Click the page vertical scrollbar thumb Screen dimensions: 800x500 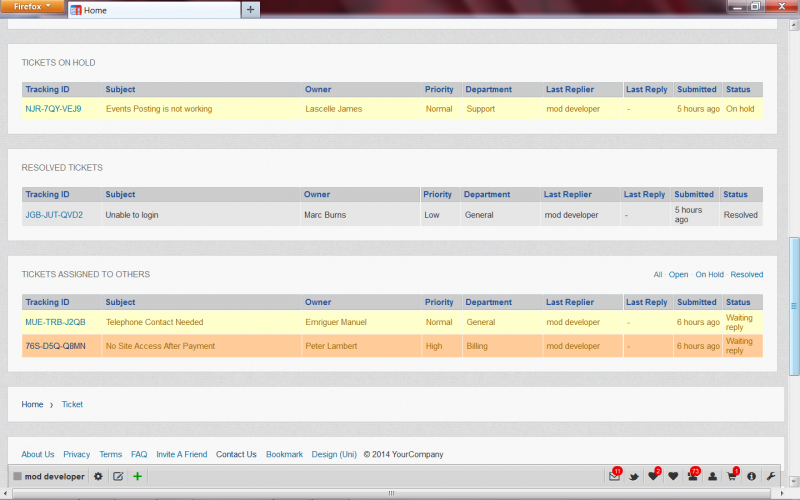click(x=794, y=306)
